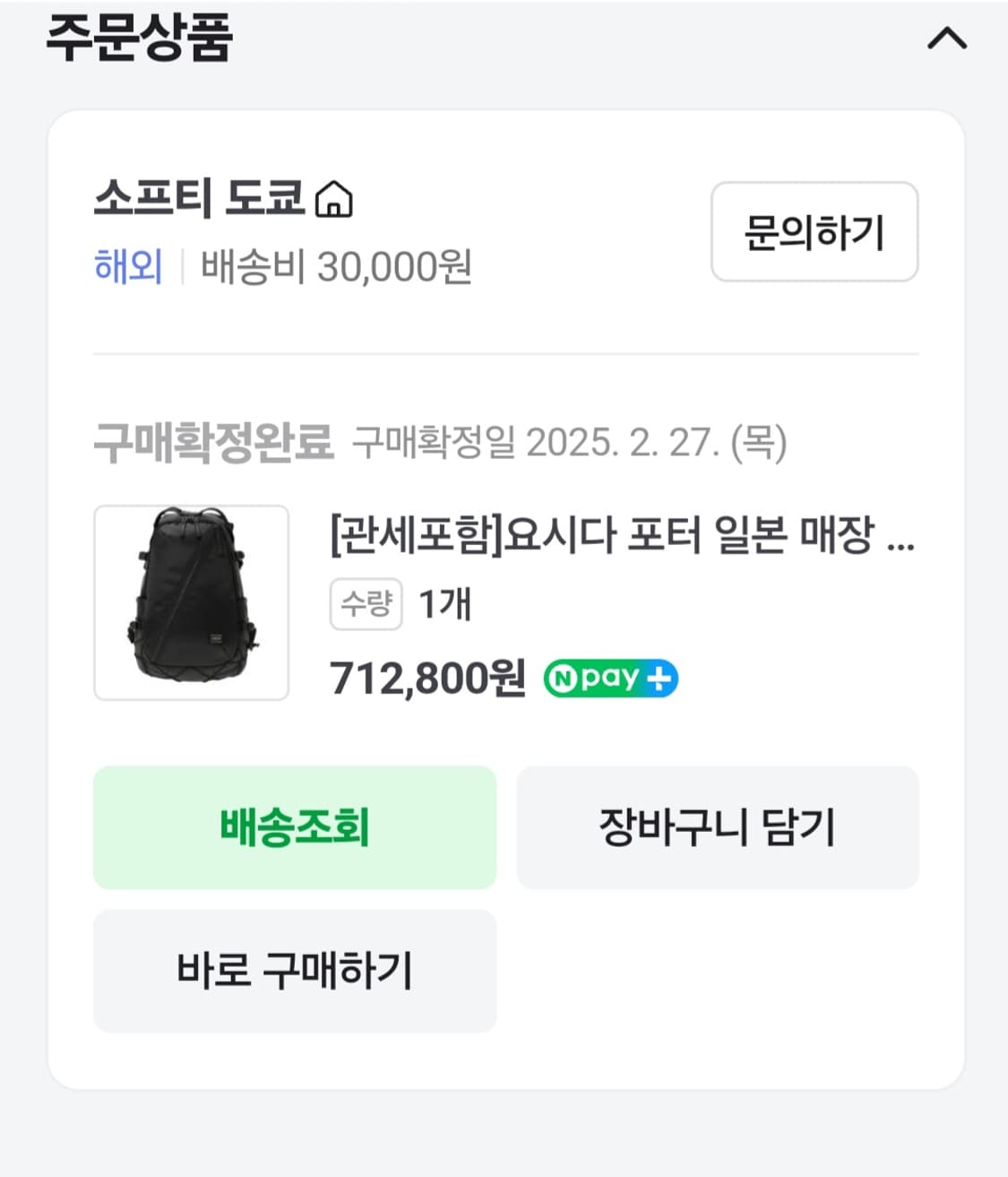Screen dimensions: 1008x1177
Task: Tap the 수량 quantity badge
Action: [x=366, y=604]
